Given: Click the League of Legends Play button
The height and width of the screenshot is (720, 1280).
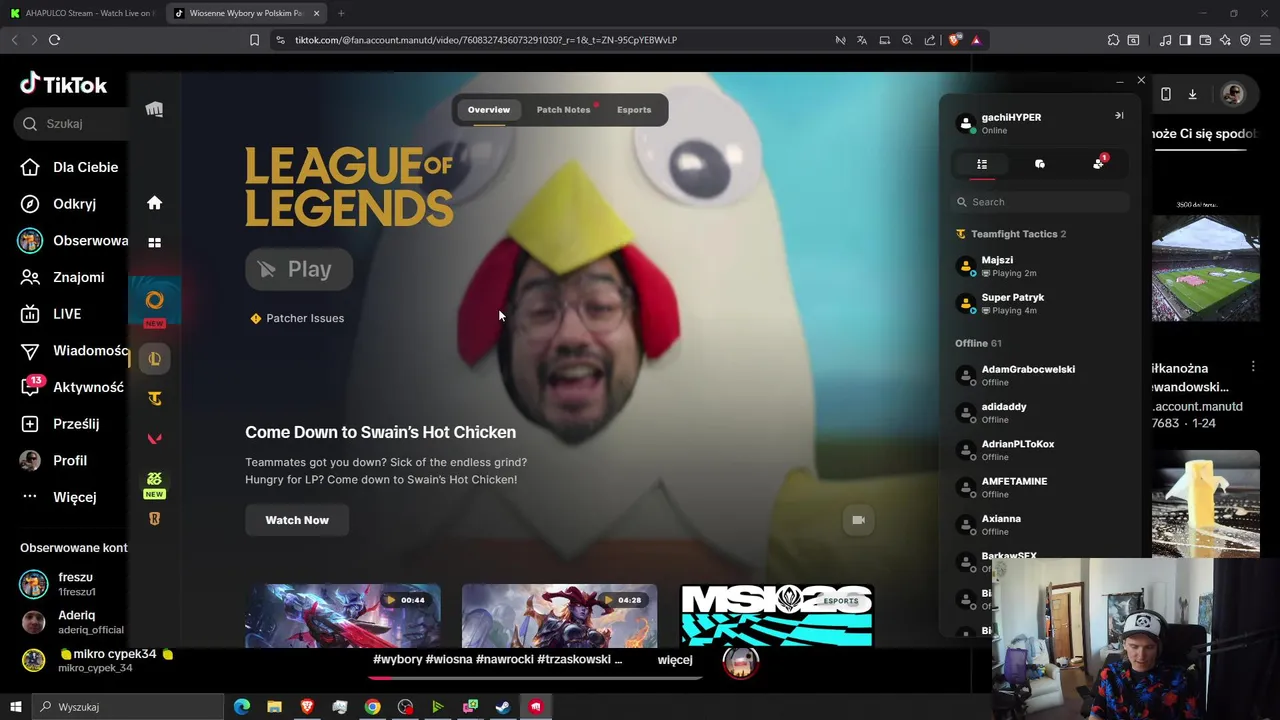Looking at the screenshot, I should point(298,269).
